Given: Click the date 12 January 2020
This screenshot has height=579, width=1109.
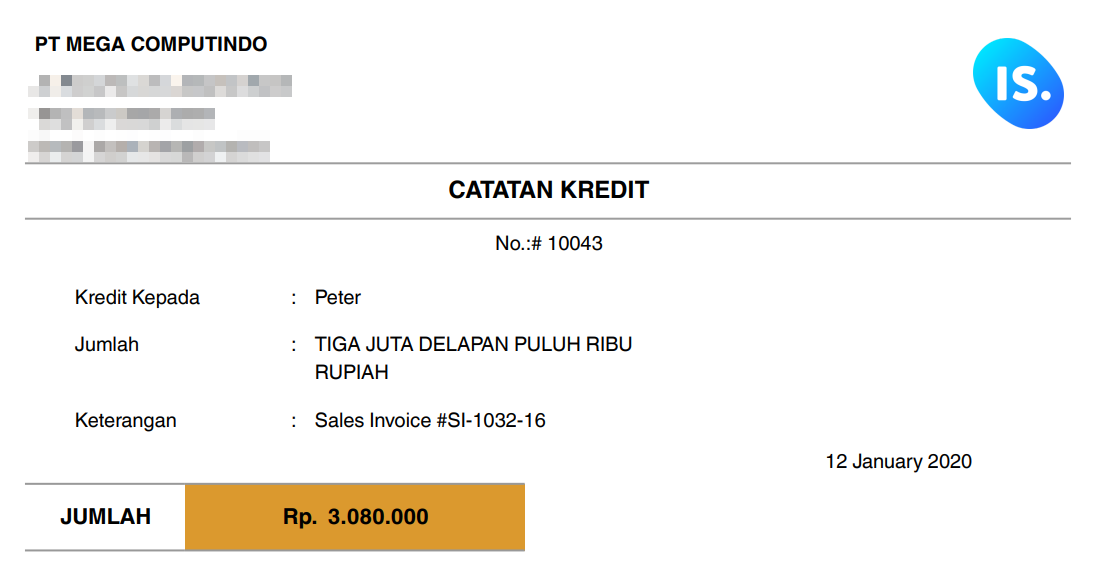Looking at the screenshot, I should pyautogui.click(x=898, y=462).
